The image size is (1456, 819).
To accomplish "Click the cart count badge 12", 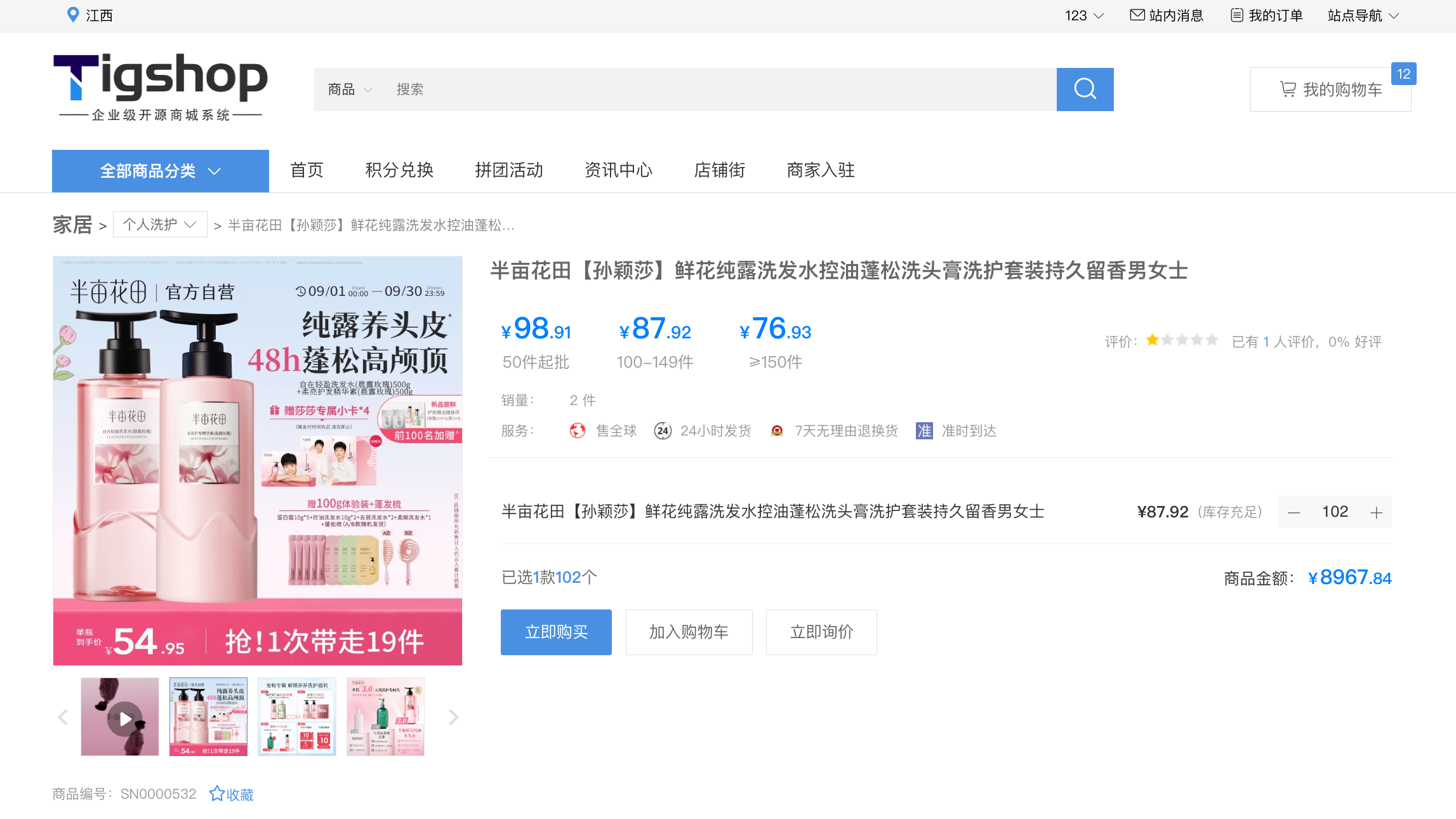I will pos(1403,74).
